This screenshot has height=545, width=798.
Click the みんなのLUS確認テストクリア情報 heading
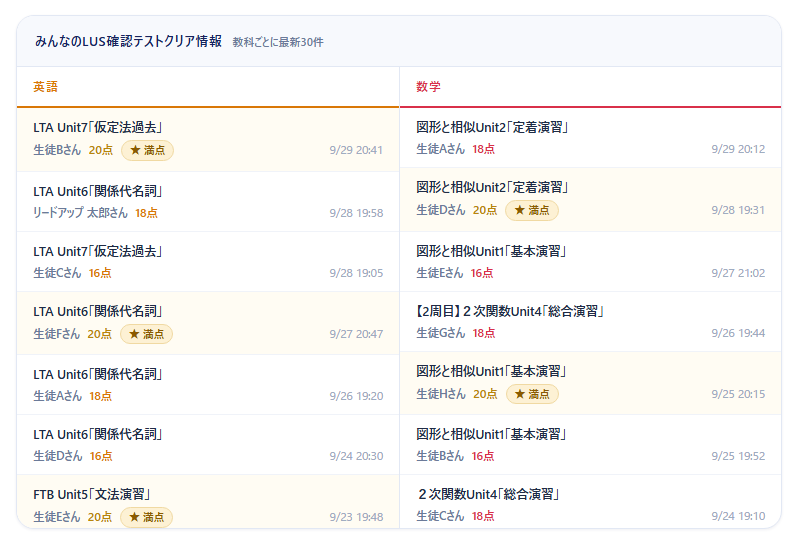(x=128, y=41)
